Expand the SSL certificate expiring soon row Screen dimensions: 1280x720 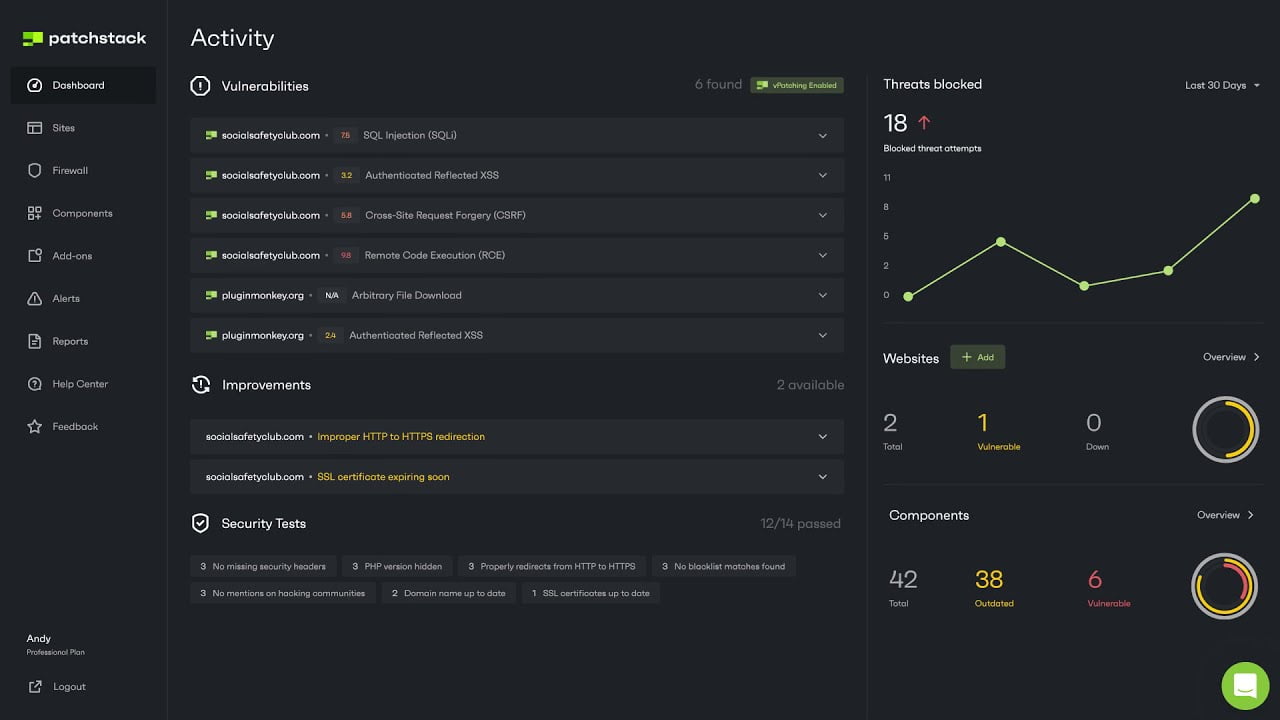(x=822, y=477)
